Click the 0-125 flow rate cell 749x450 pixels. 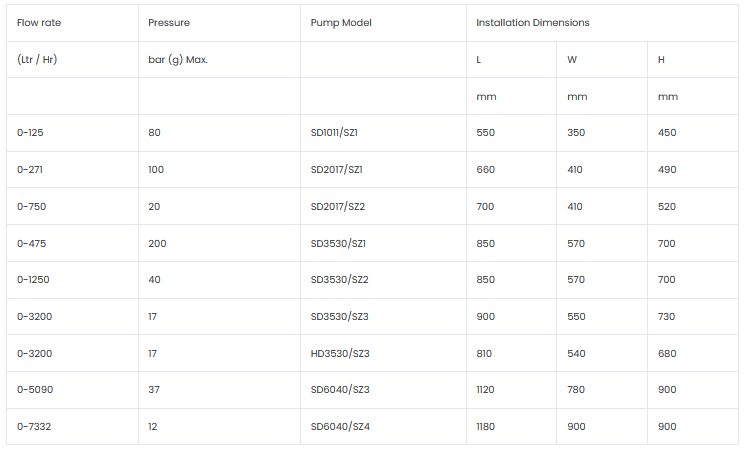tap(30, 132)
